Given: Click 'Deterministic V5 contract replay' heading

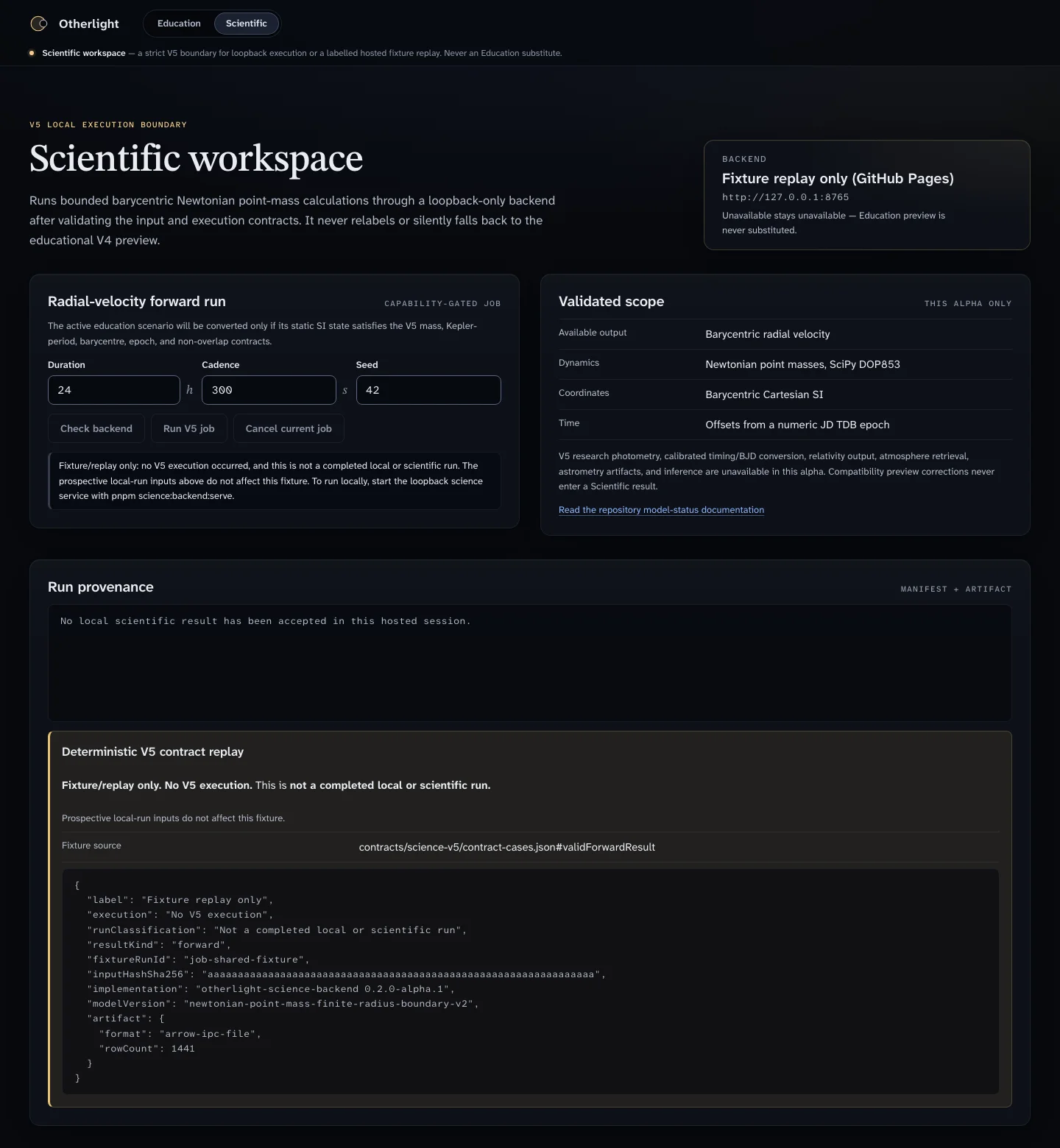Looking at the screenshot, I should (x=152, y=752).
